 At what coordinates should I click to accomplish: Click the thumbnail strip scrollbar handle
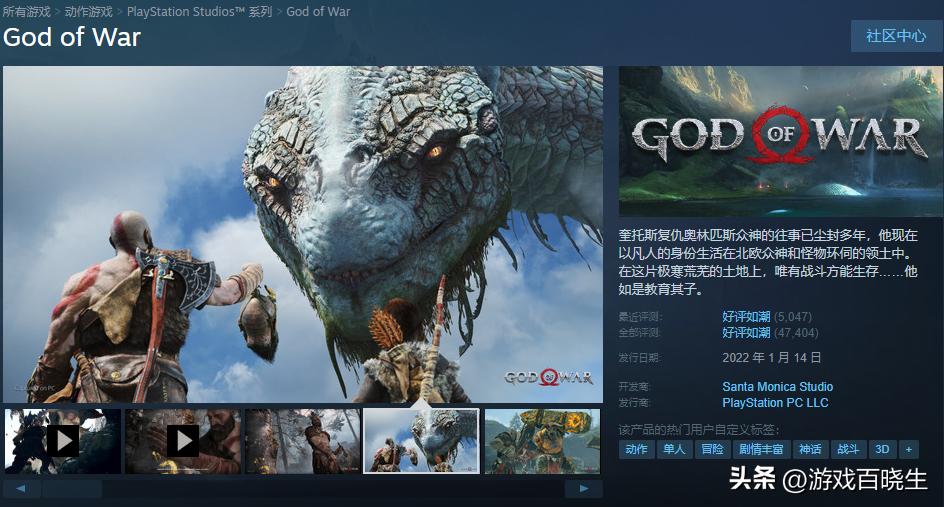click(x=72, y=488)
